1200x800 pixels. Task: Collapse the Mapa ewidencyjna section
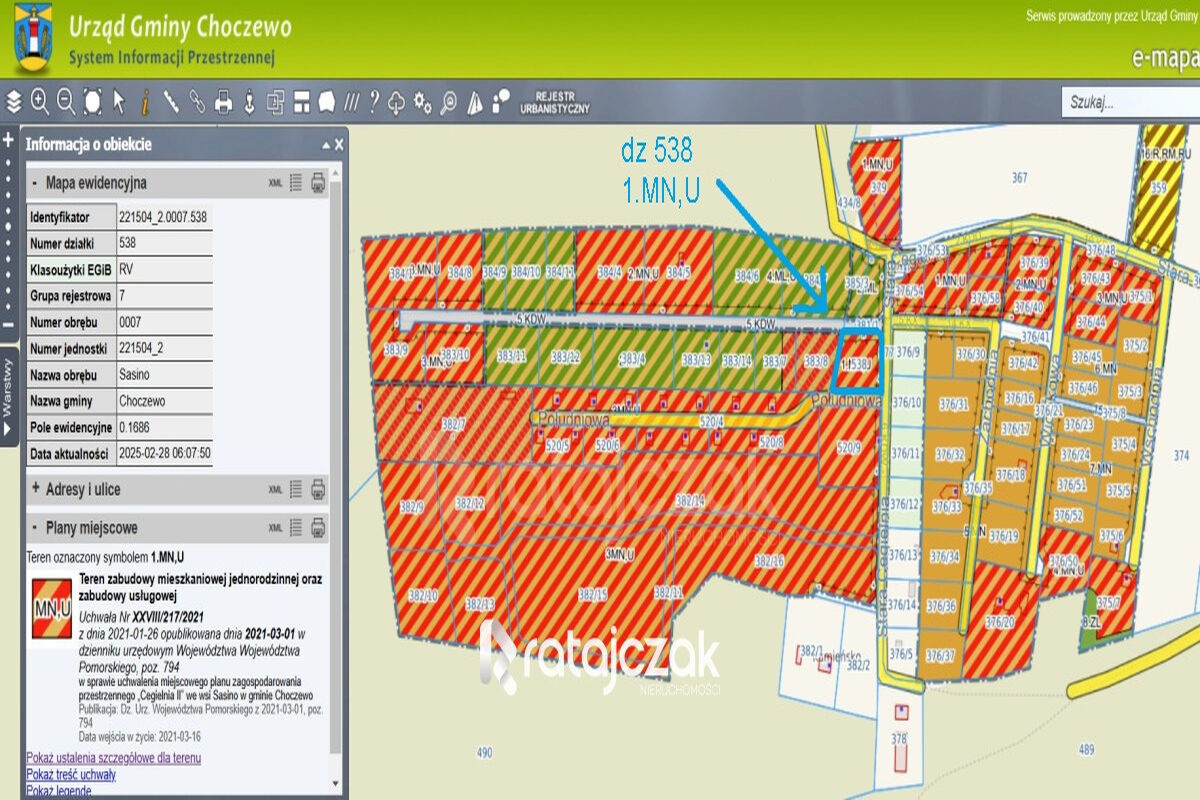[x=36, y=183]
